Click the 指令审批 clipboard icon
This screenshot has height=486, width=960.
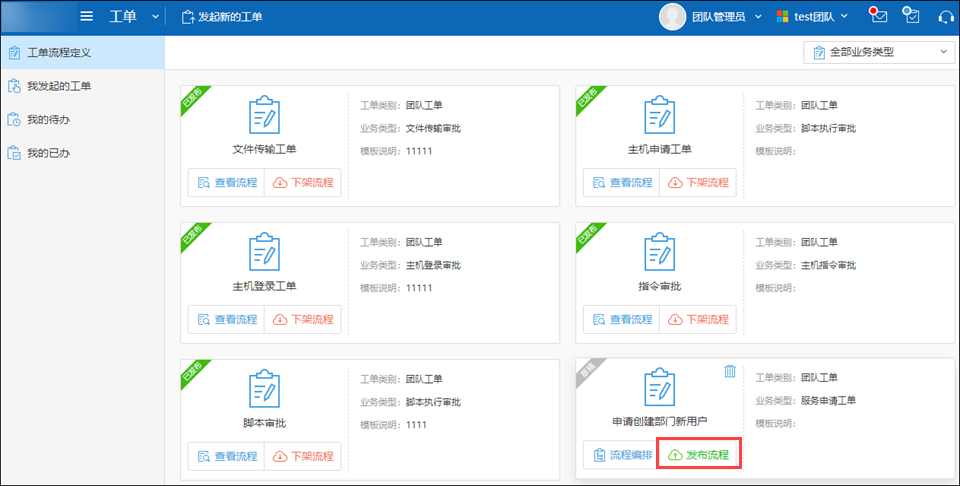click(x=659, y=252)
